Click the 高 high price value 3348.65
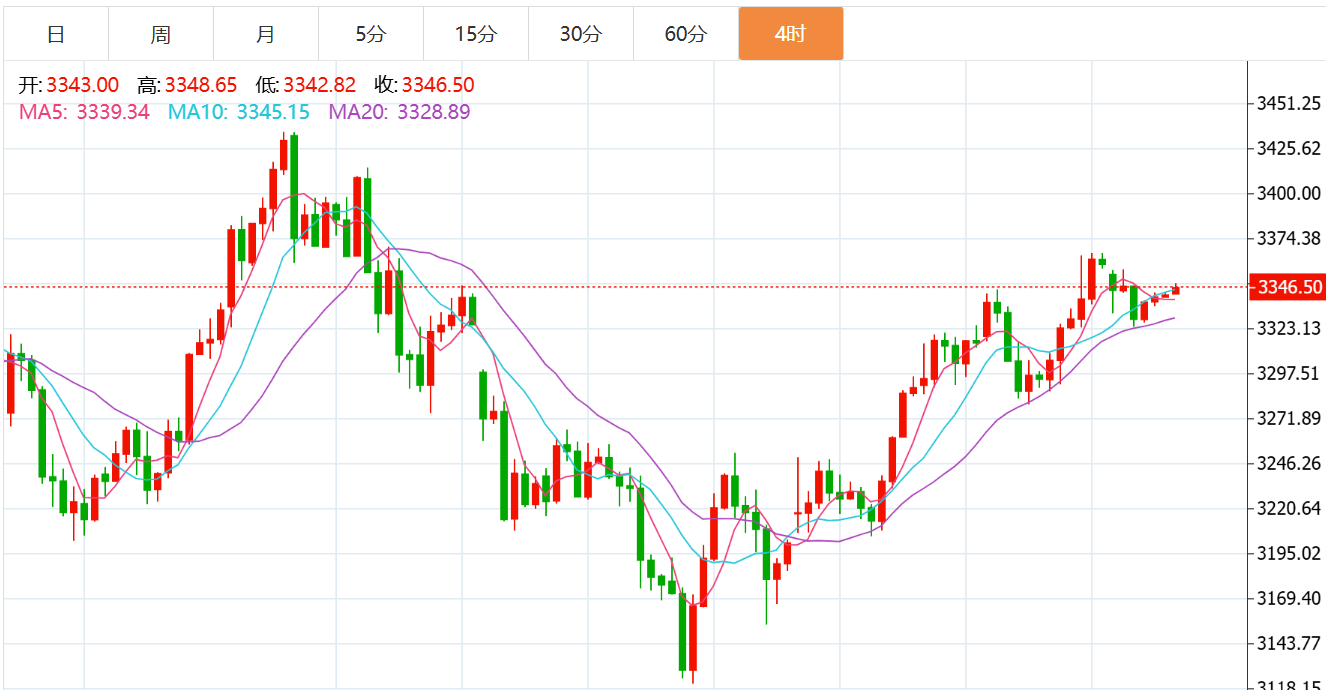This screenshot has width=1326, height=690. point(200,86)
